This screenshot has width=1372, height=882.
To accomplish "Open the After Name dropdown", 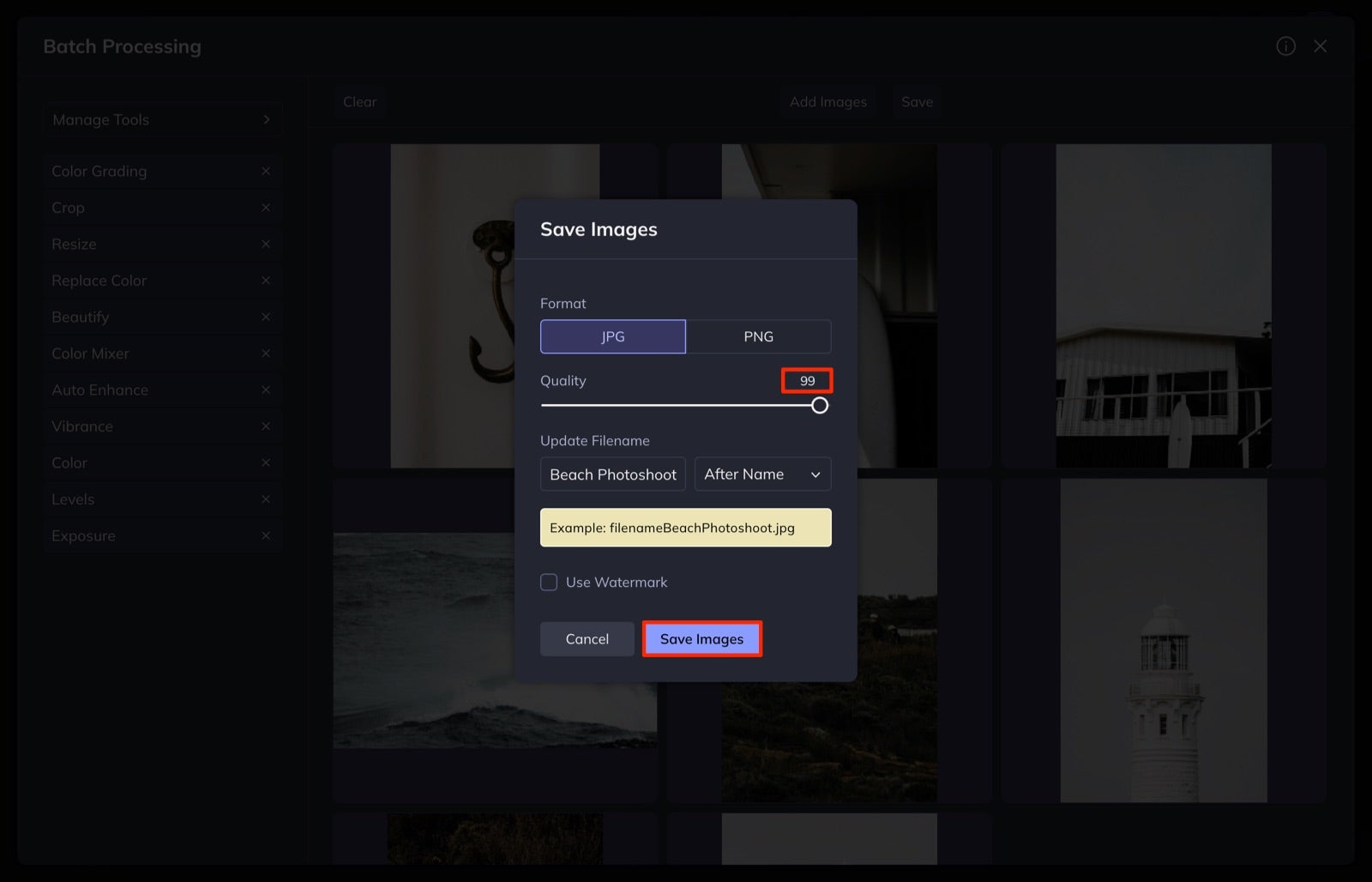I will click(762, 474).
